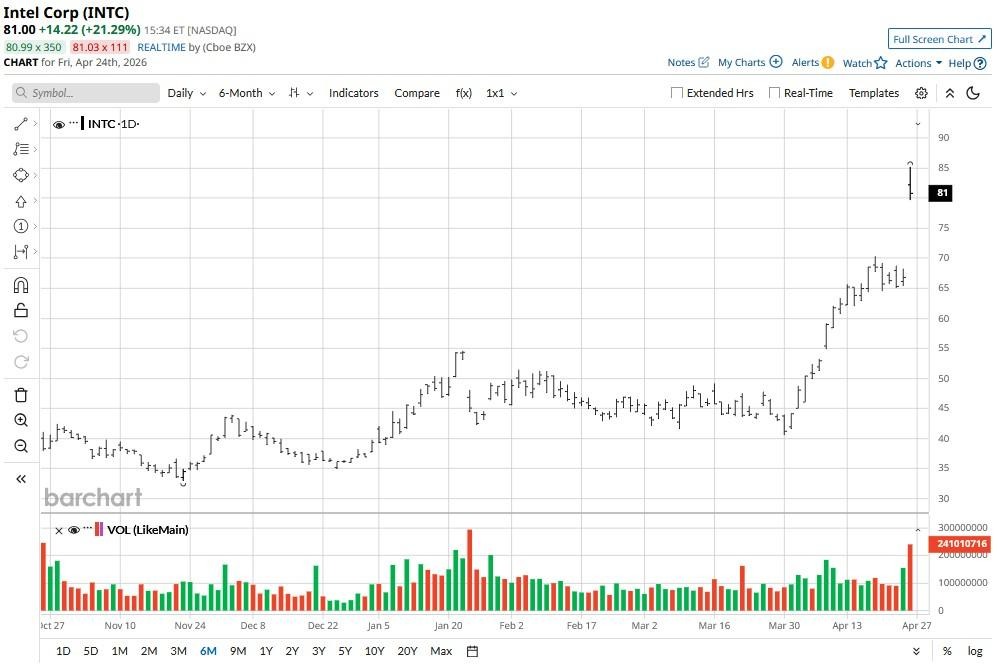The width and height of the screenshot is (998, 667).
Task: Delete drawings with the trash icon
Action: 21,395
